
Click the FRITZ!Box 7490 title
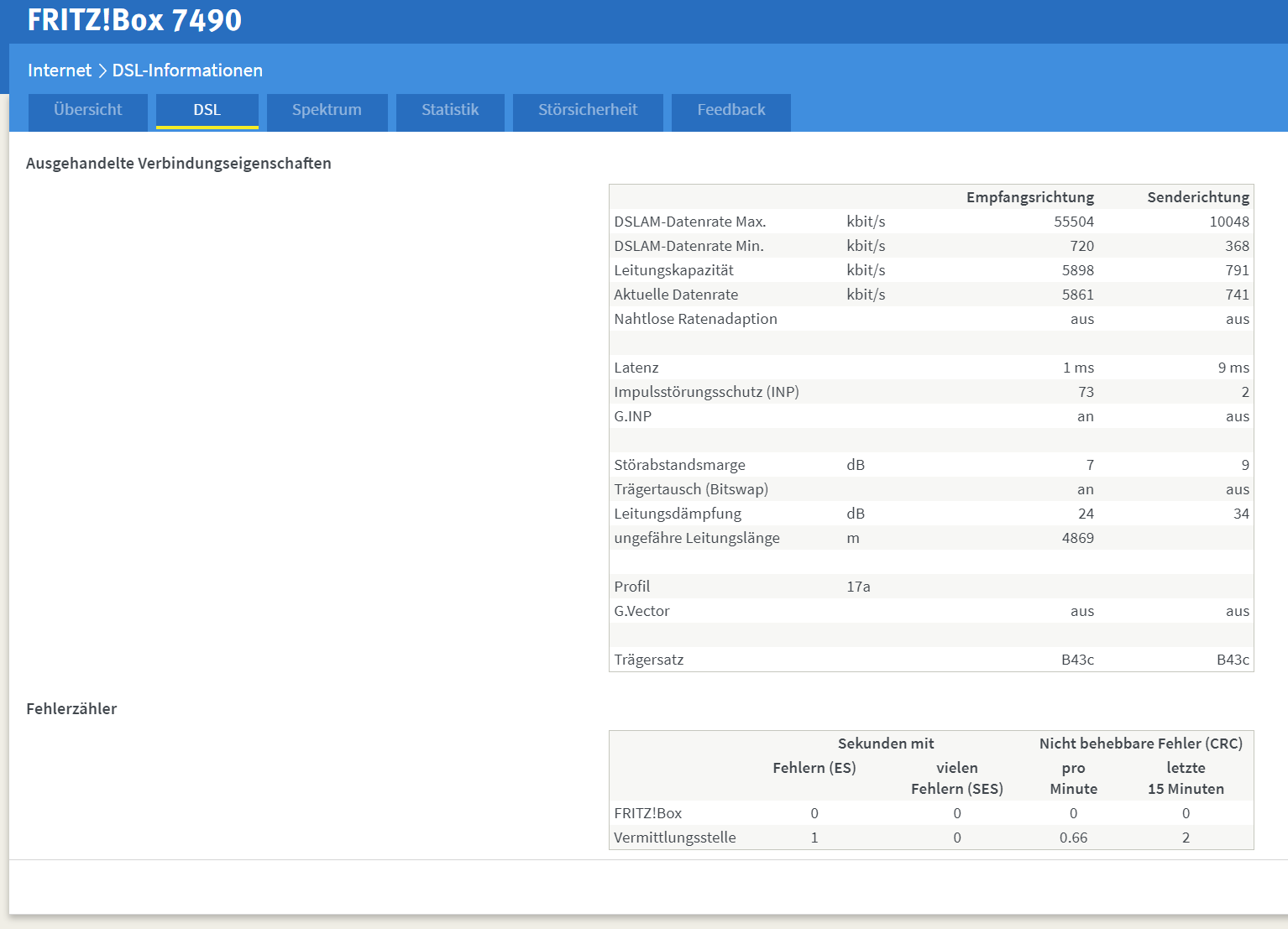point(134,20)
